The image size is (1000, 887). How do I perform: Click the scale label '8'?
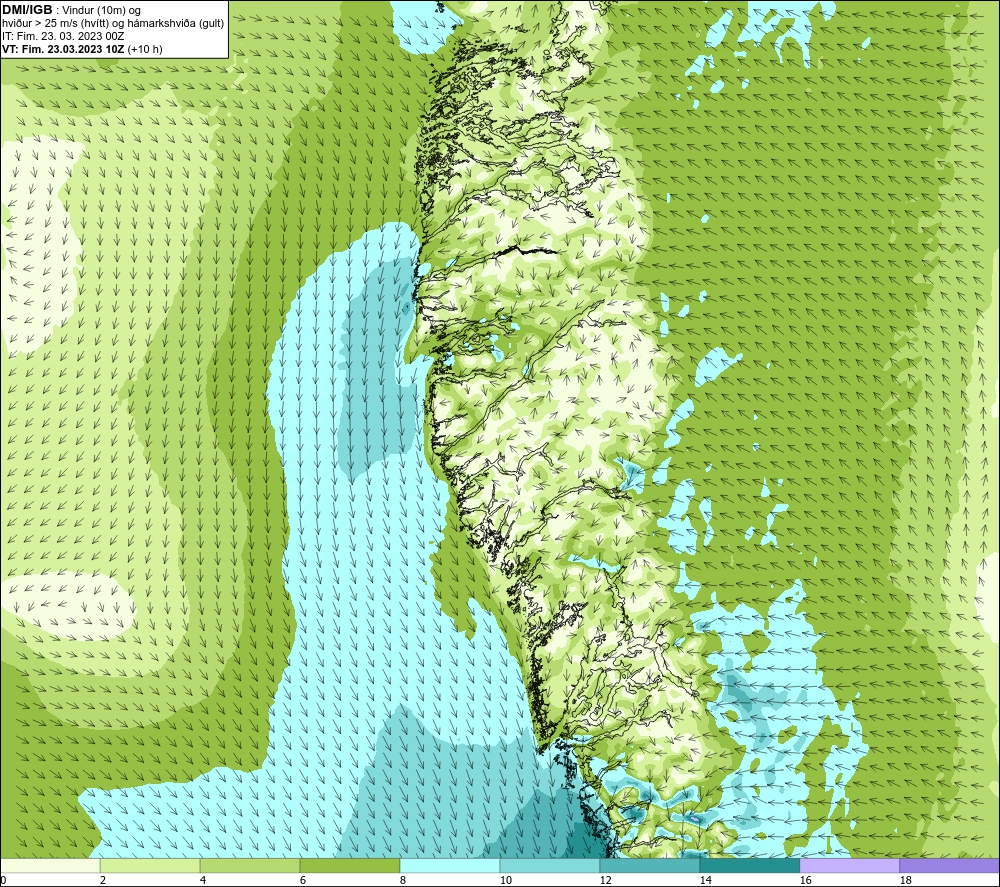click(x=403, y=880)
